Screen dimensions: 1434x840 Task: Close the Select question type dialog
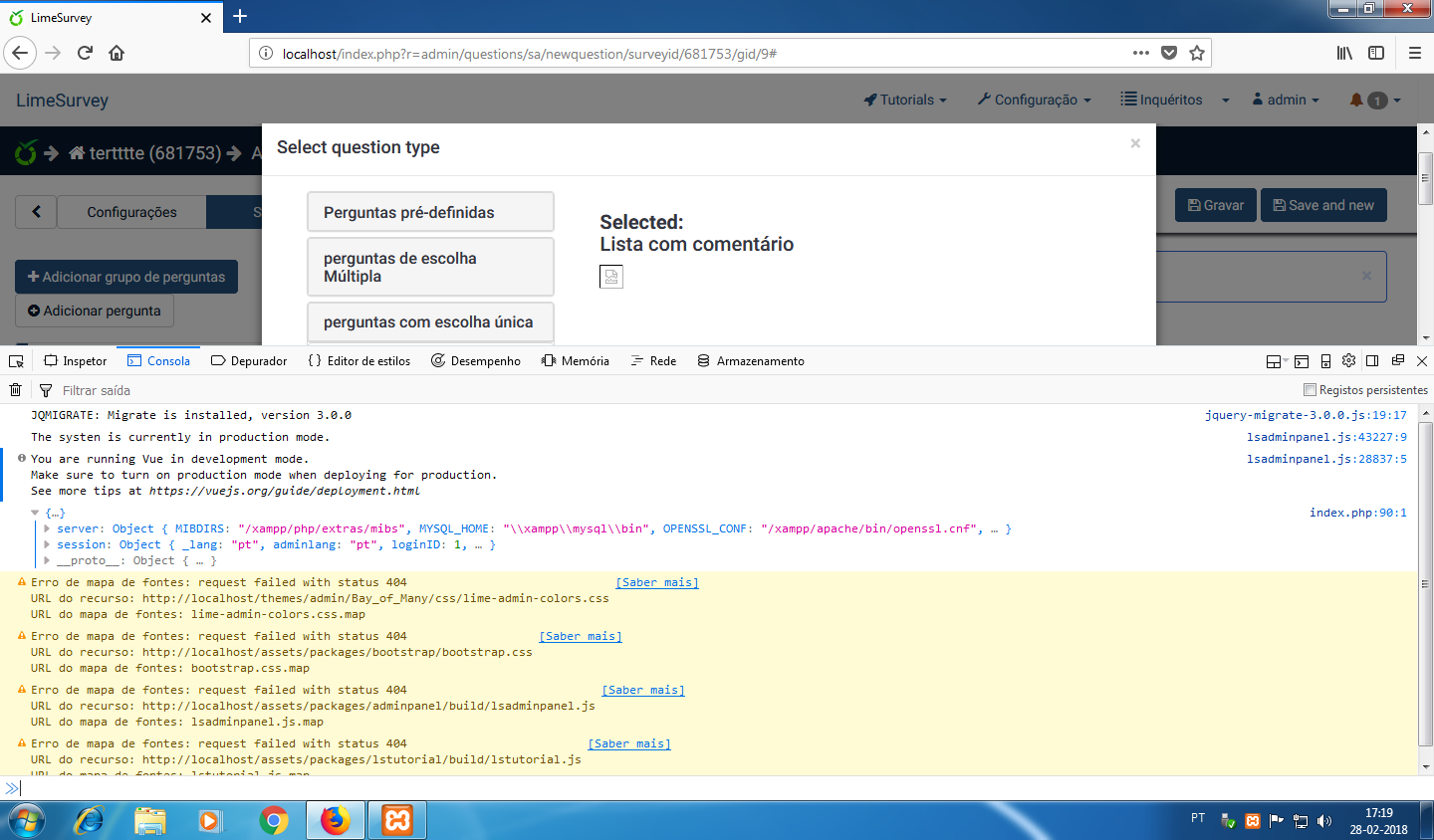click(1135, 144)
